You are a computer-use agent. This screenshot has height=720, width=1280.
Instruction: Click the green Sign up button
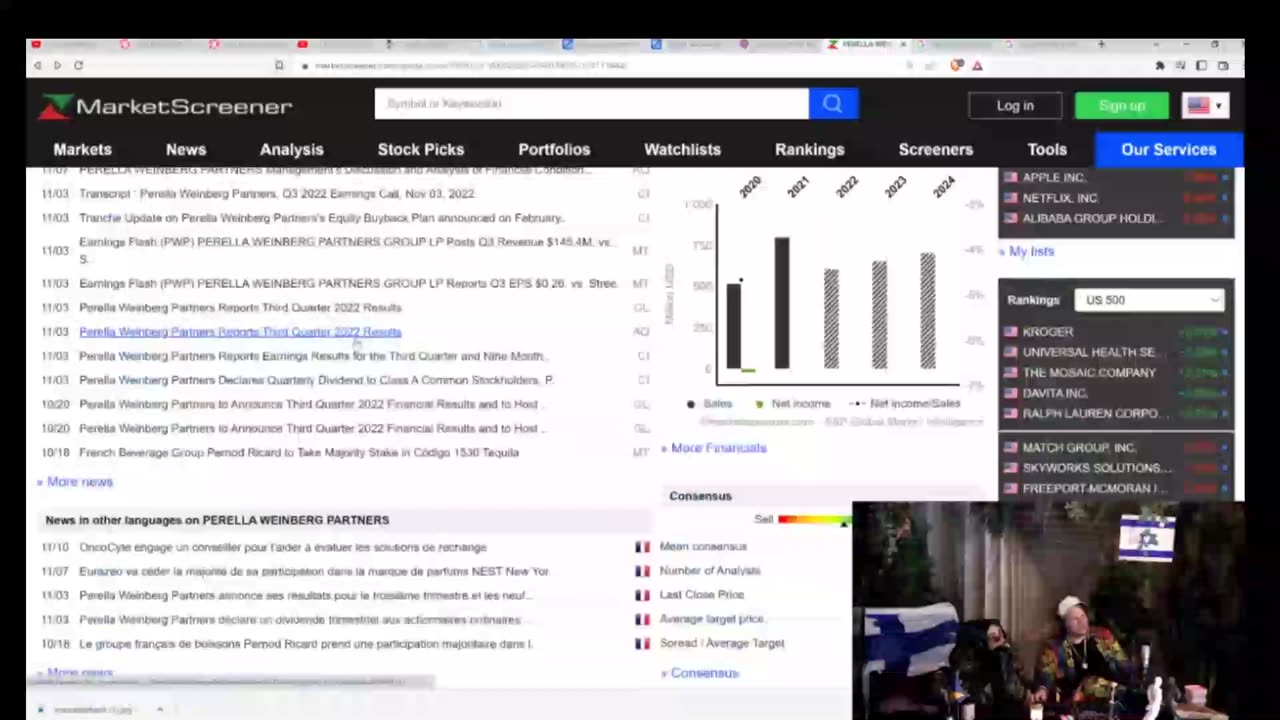[x=1122, y=106]
